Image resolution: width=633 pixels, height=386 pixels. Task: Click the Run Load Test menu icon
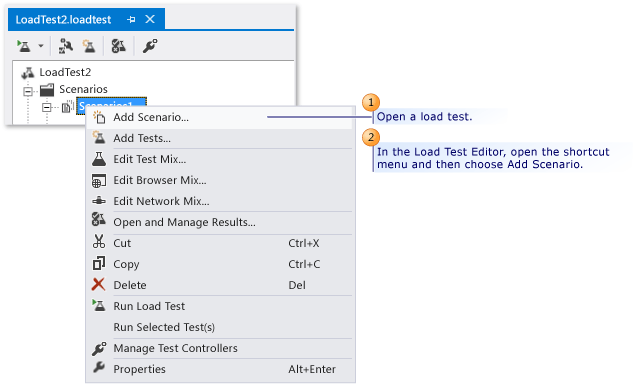pos(99,305)
